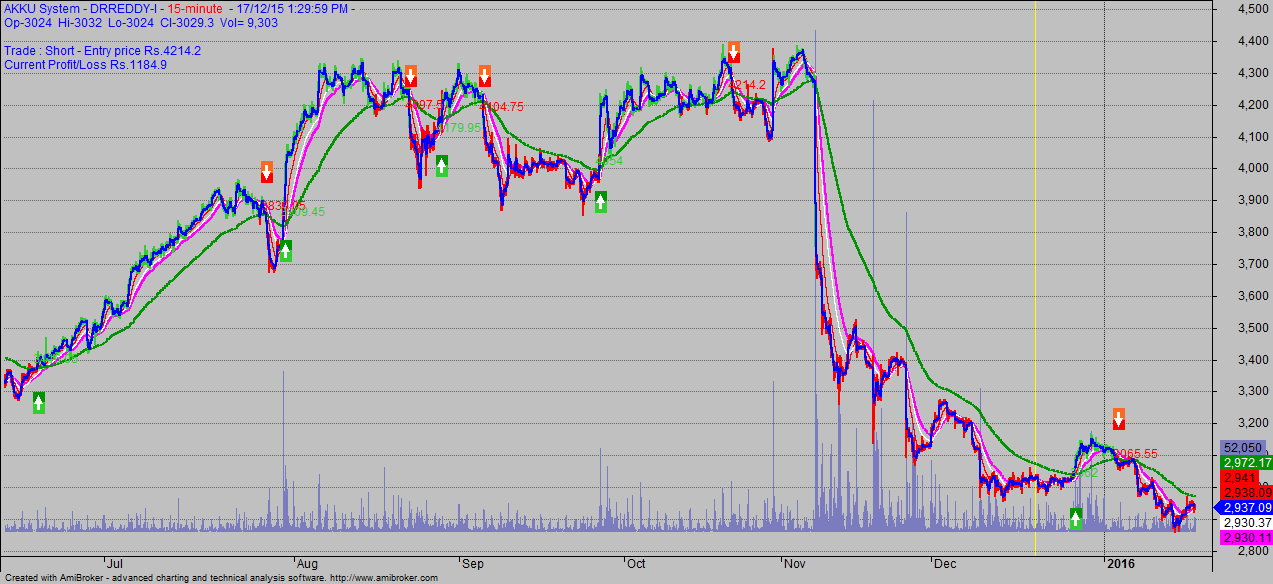Select the red 2,938.09 price tag
1273x584 pixels.
click(x=1247, y=492)
